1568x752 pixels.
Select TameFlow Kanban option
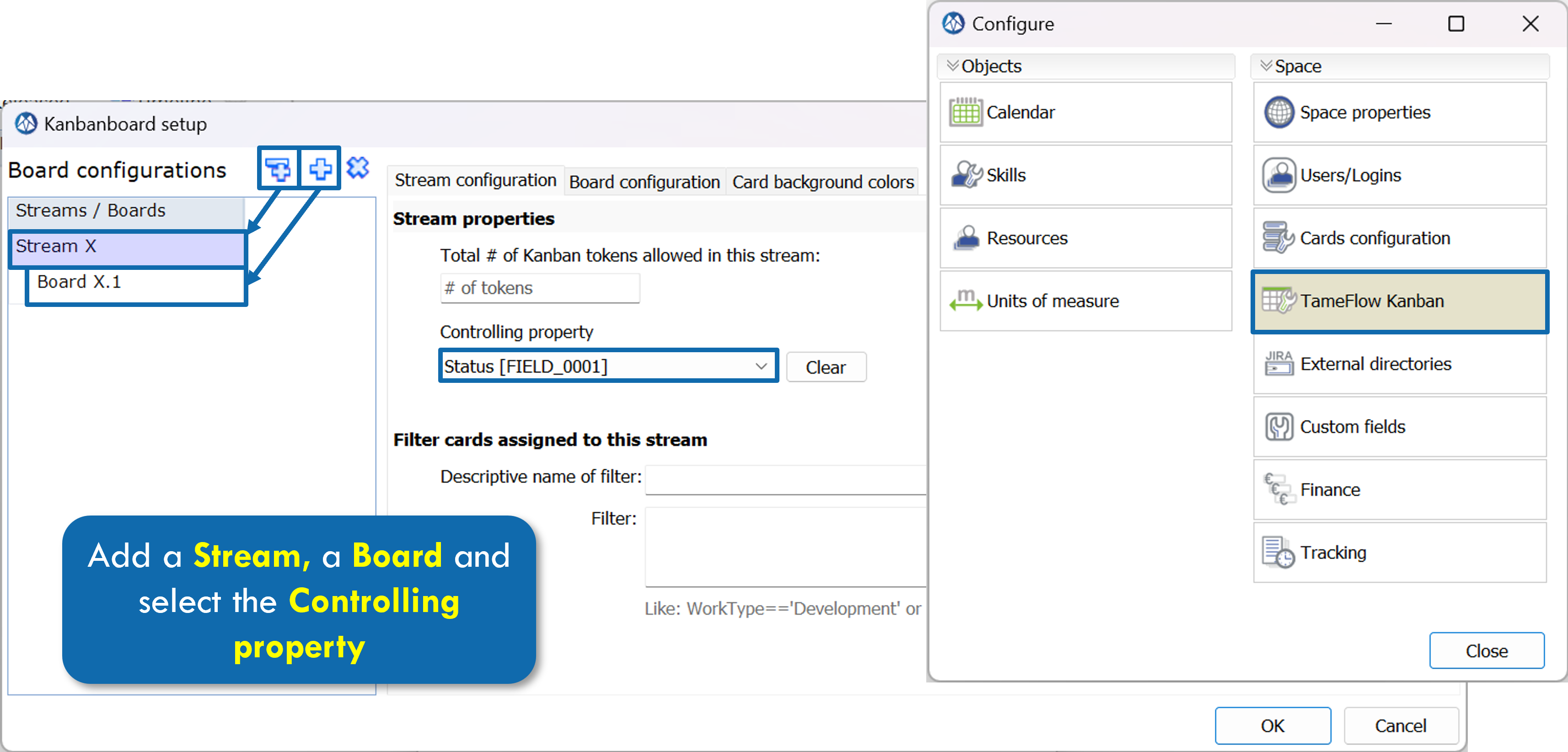pos(1399,301)
